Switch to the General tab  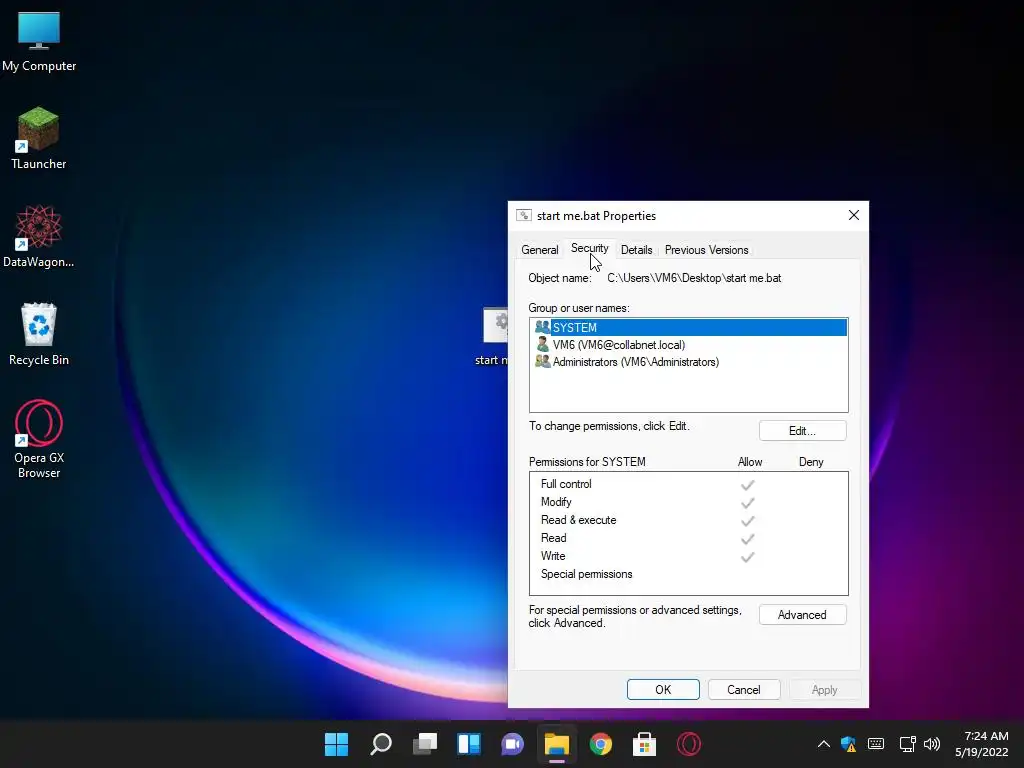539,249
